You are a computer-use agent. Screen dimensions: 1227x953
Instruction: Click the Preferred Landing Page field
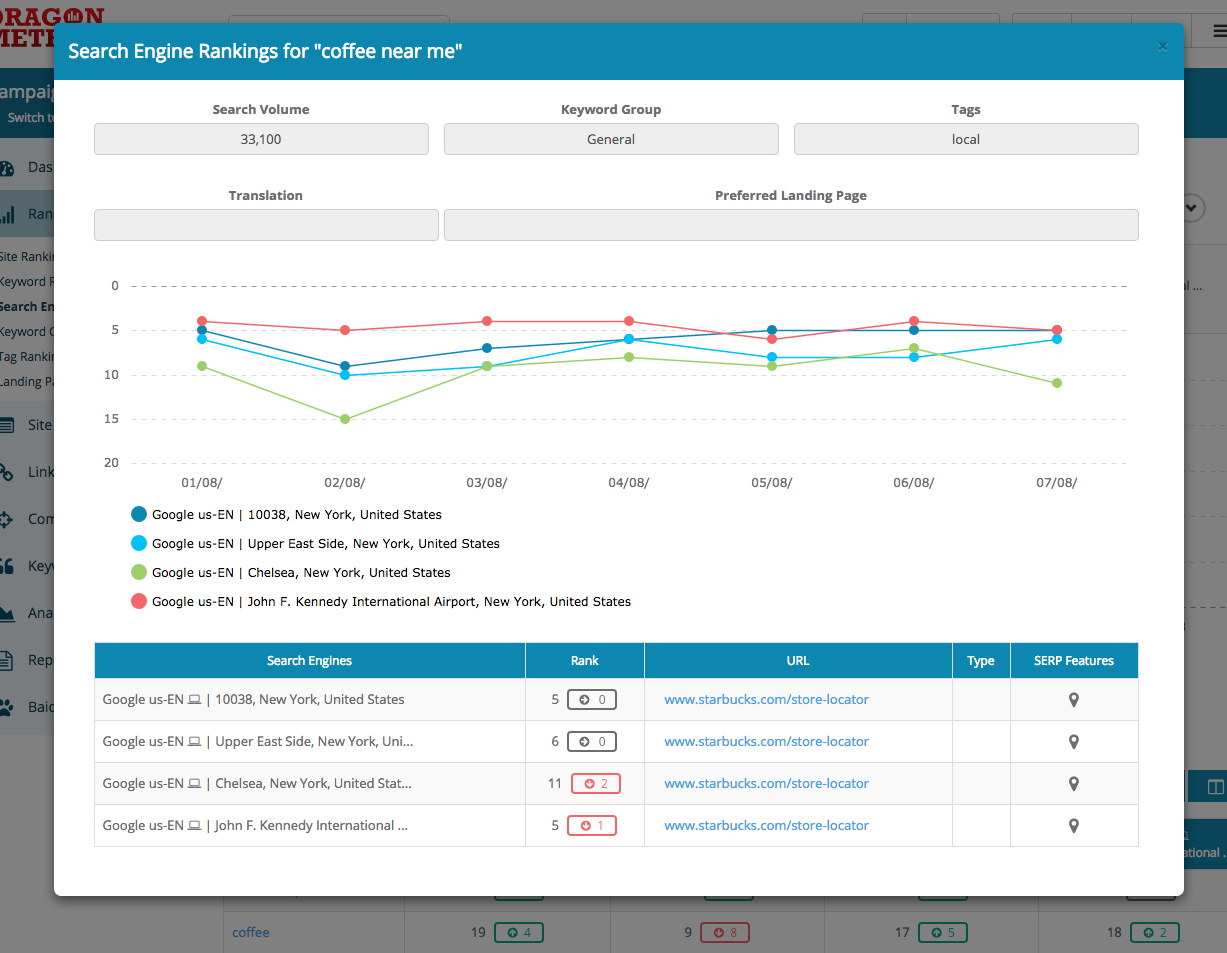pyautogui.click(x=790, y=225)
